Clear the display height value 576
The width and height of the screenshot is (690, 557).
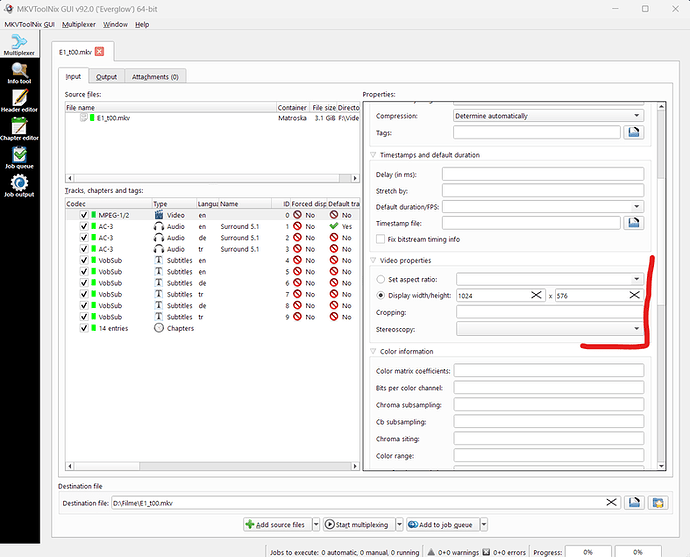coord(634,295)
